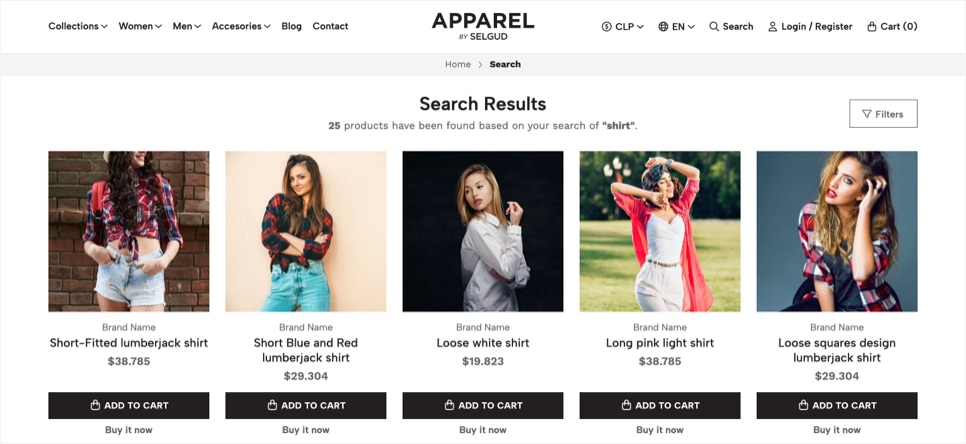The image size is (966, 444).
Task: Go to the Contact page
Action: (x=330, y=26)
